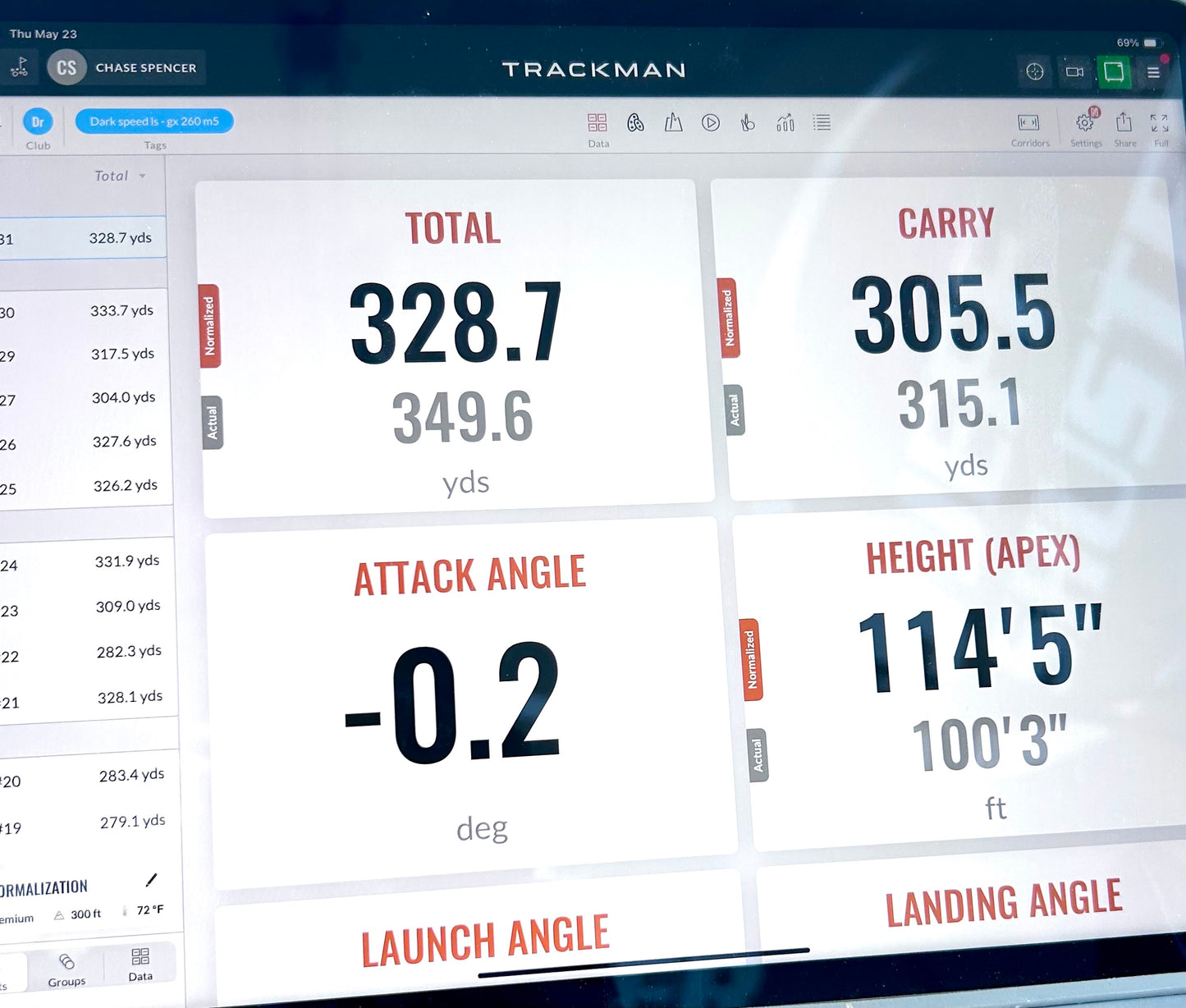Open the shot list view icon

(822, 122)
